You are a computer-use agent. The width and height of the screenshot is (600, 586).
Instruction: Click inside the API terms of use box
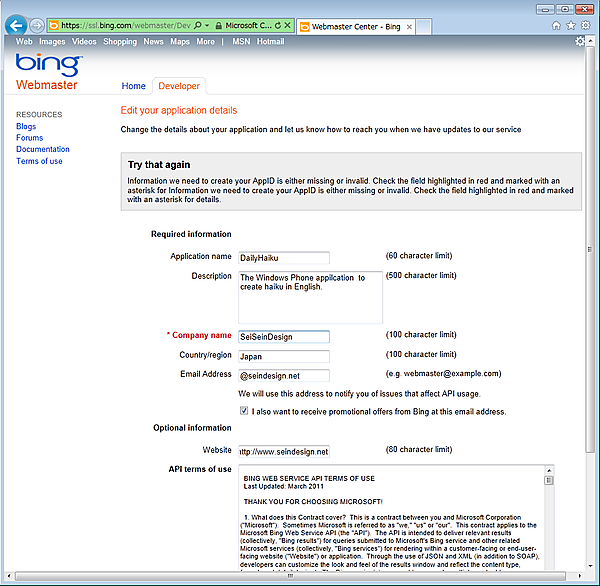click(391, 517)
